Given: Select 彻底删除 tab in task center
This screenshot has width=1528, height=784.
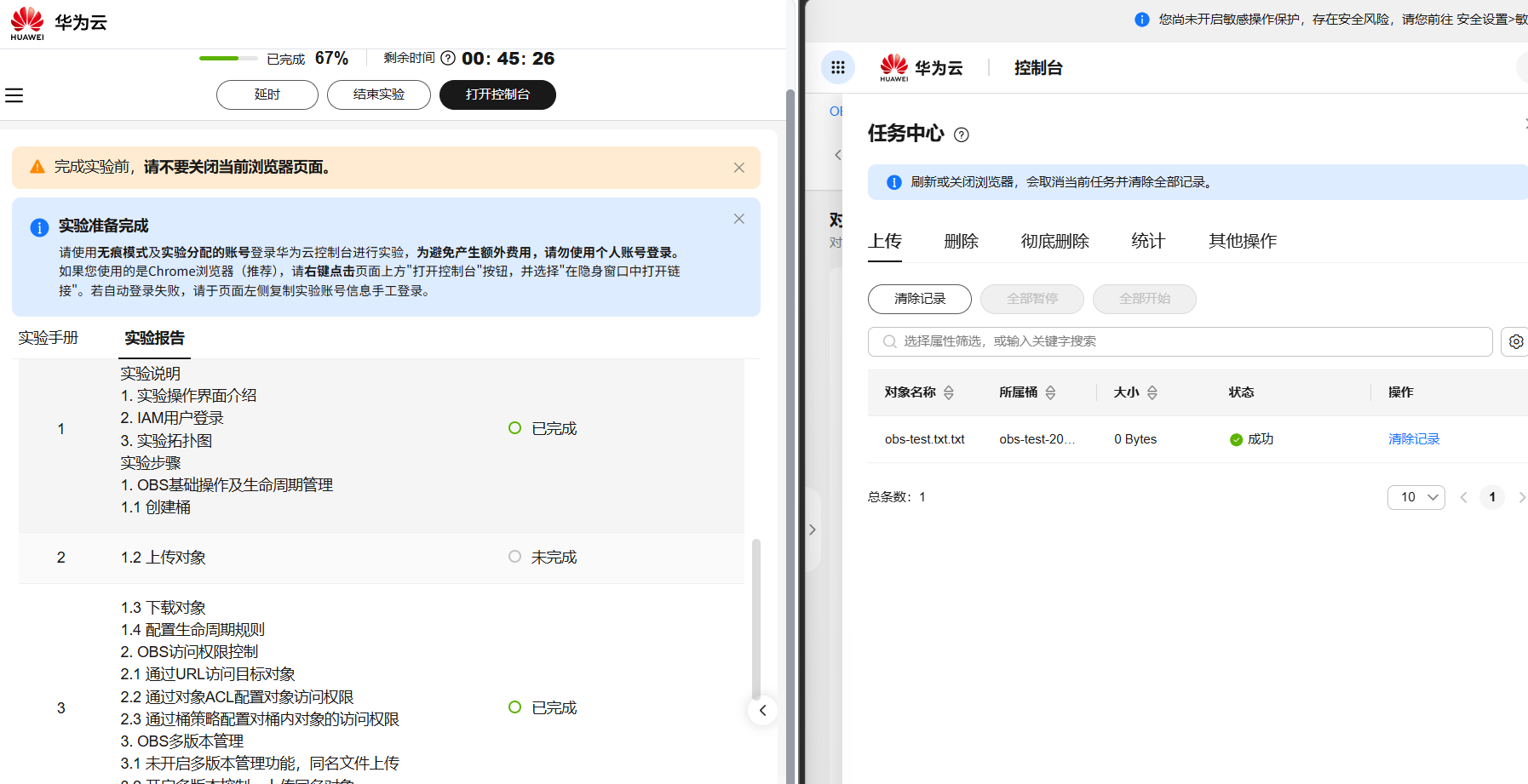Looking at the screenshot, I should point(1055,241).
